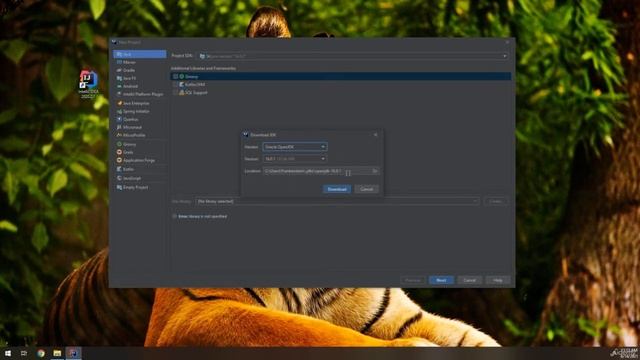Viewport: 640px width, 360px height.
Task: Select the Grails project type
Action: coord(140,152)
